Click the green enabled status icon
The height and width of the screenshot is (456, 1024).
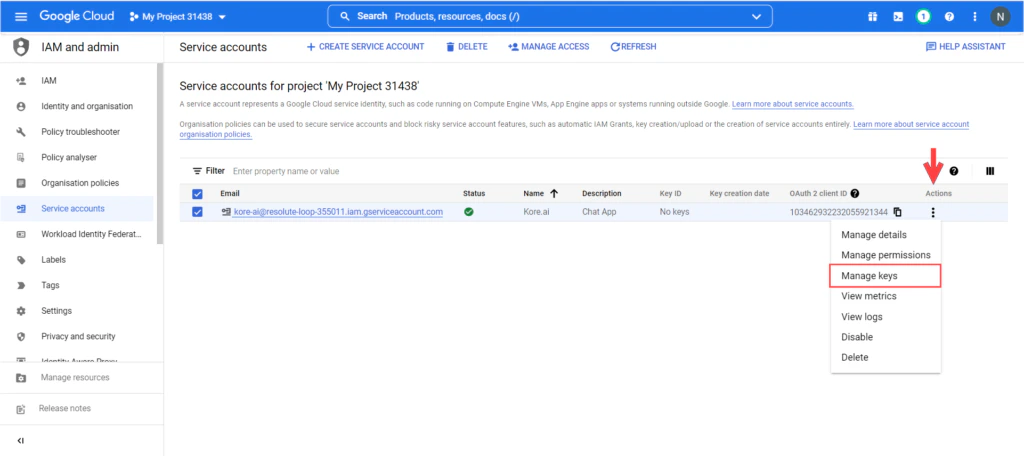(469, 212)
